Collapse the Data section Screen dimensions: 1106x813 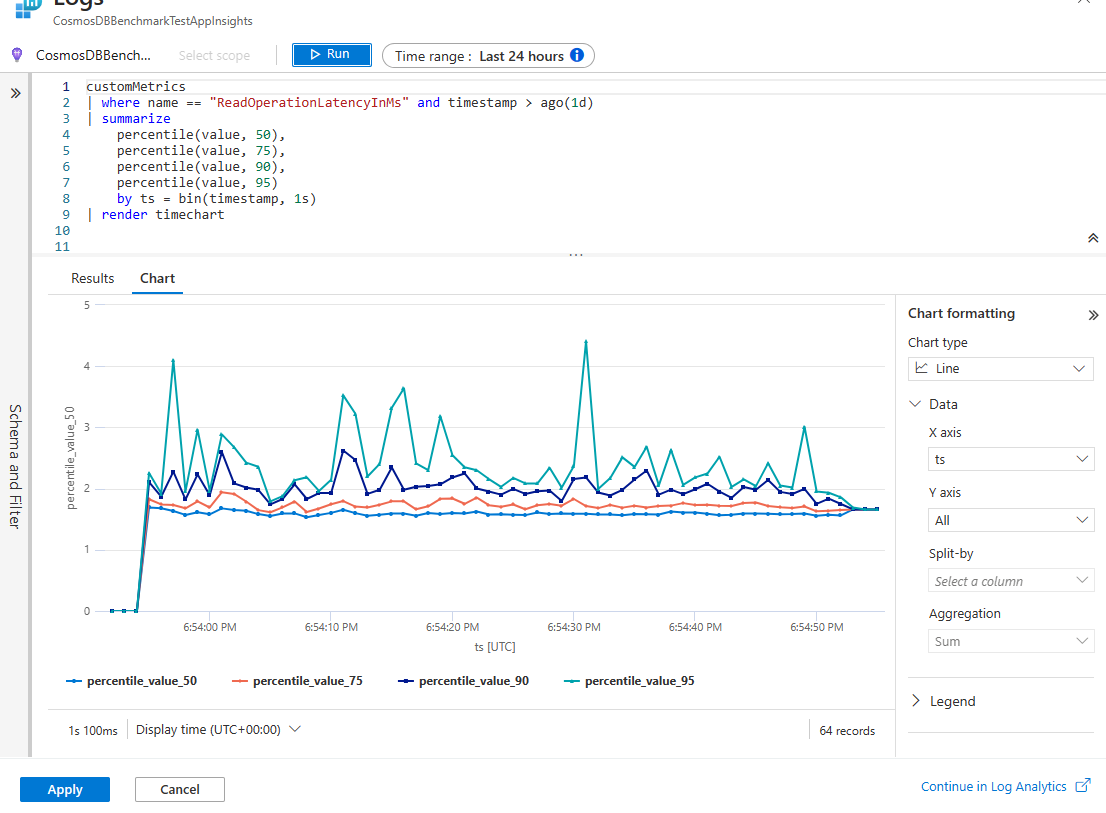[x=933, y=404]
